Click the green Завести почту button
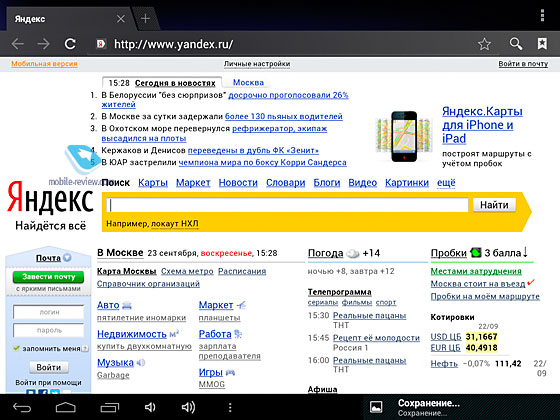 [x=48, y=277]
